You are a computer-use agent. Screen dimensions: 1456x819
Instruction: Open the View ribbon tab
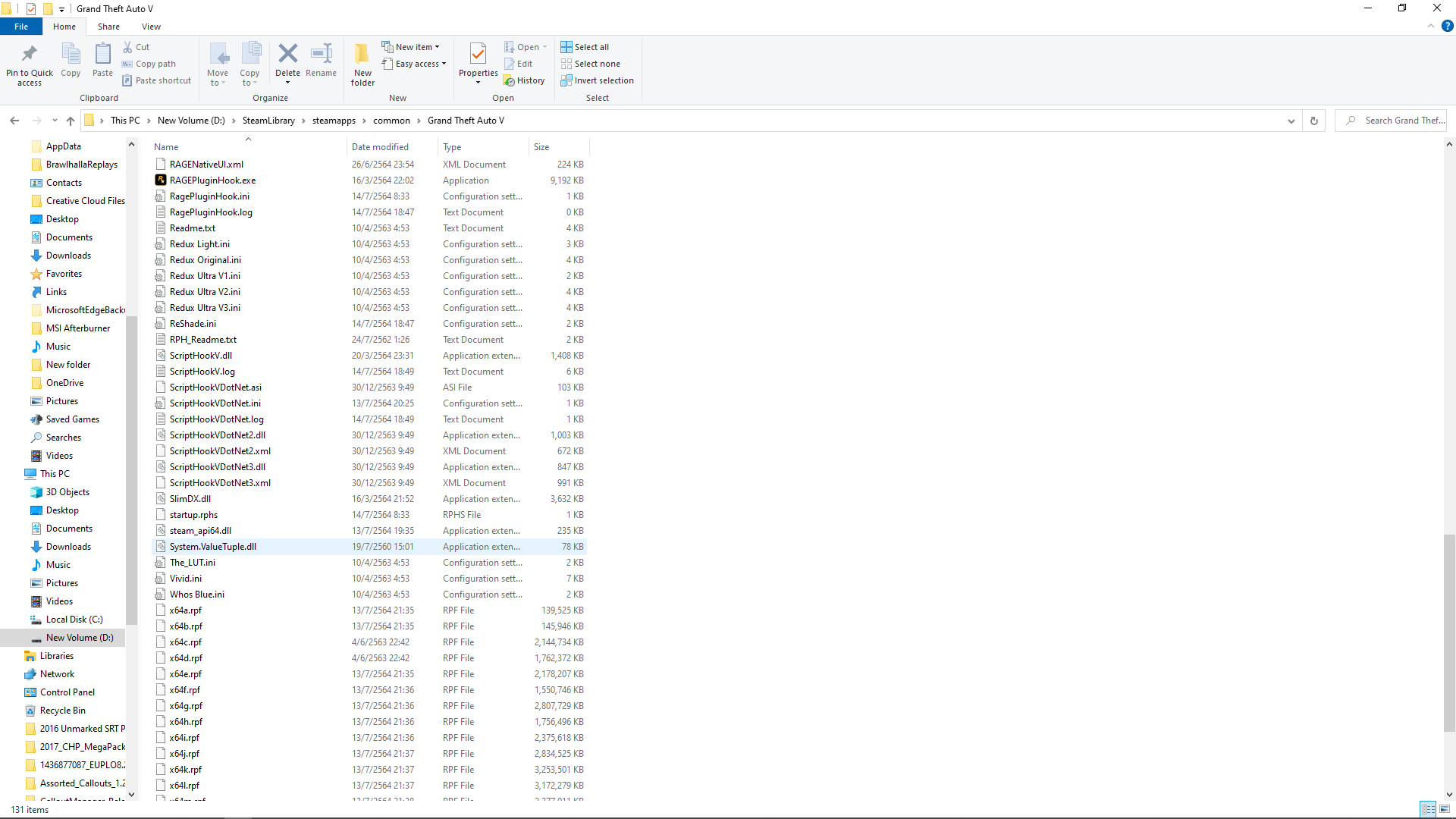[x=151, y=27]
